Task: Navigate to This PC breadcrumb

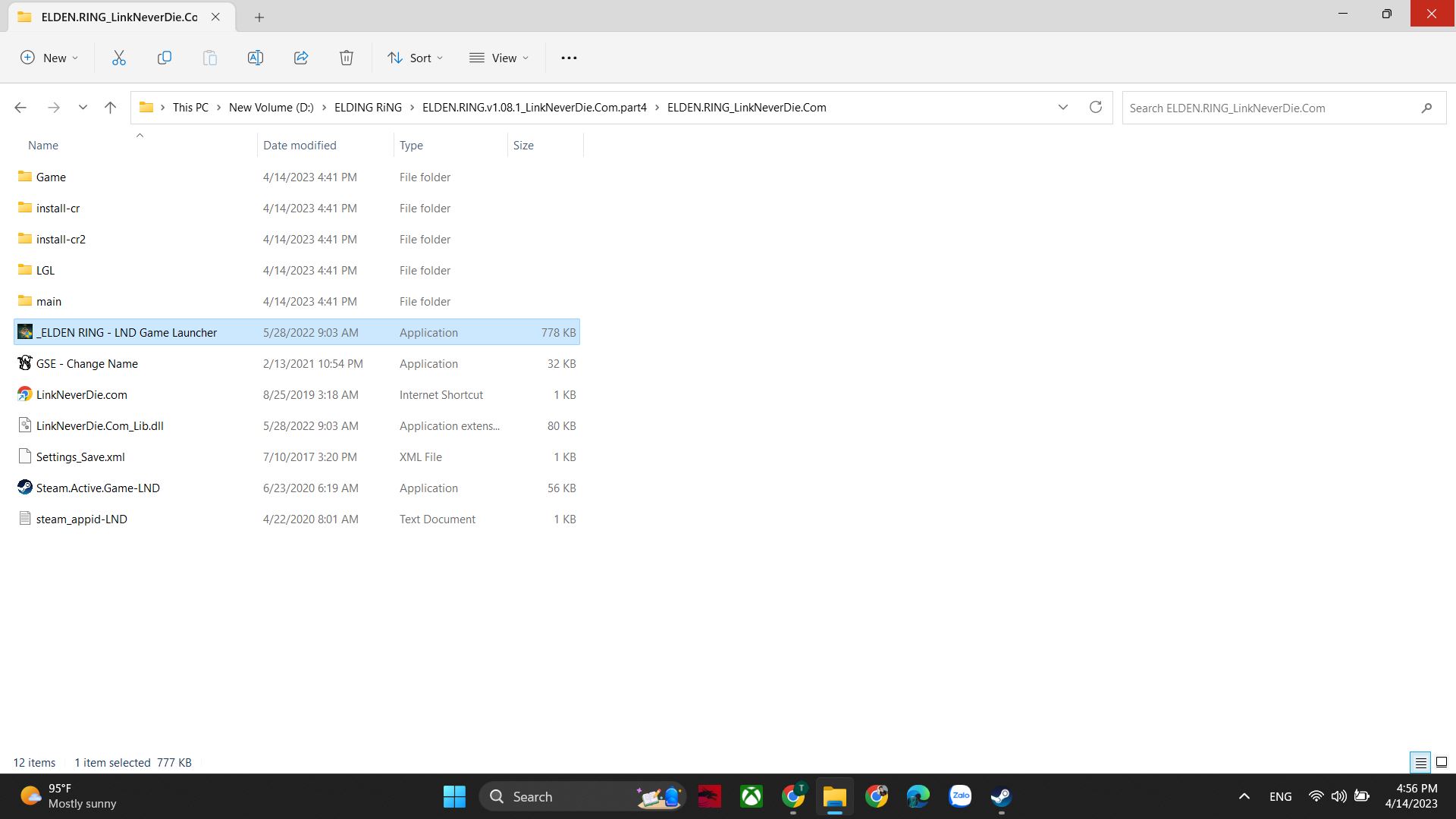Action: point(190,108)
